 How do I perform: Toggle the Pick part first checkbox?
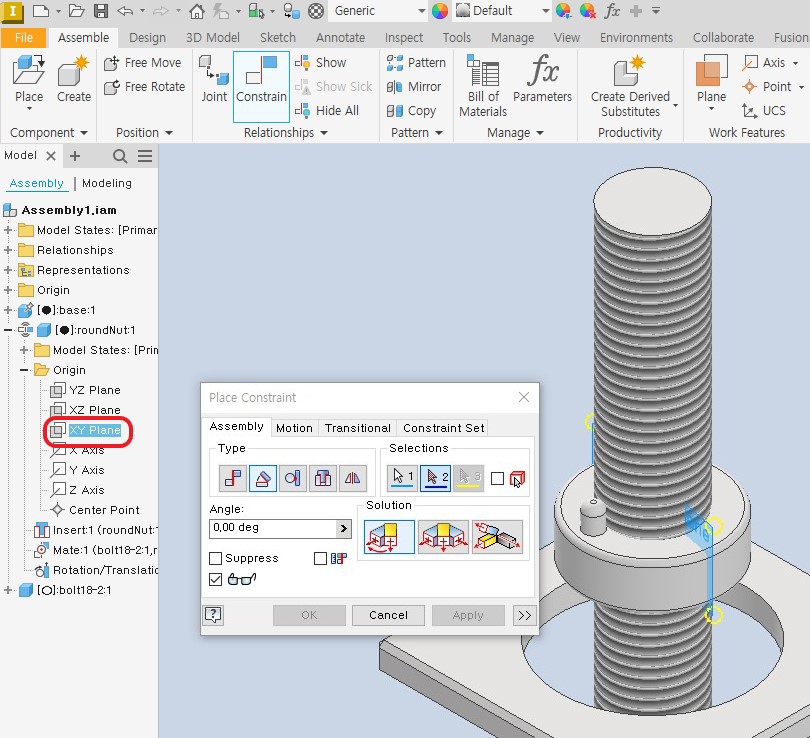click(497, 478)
